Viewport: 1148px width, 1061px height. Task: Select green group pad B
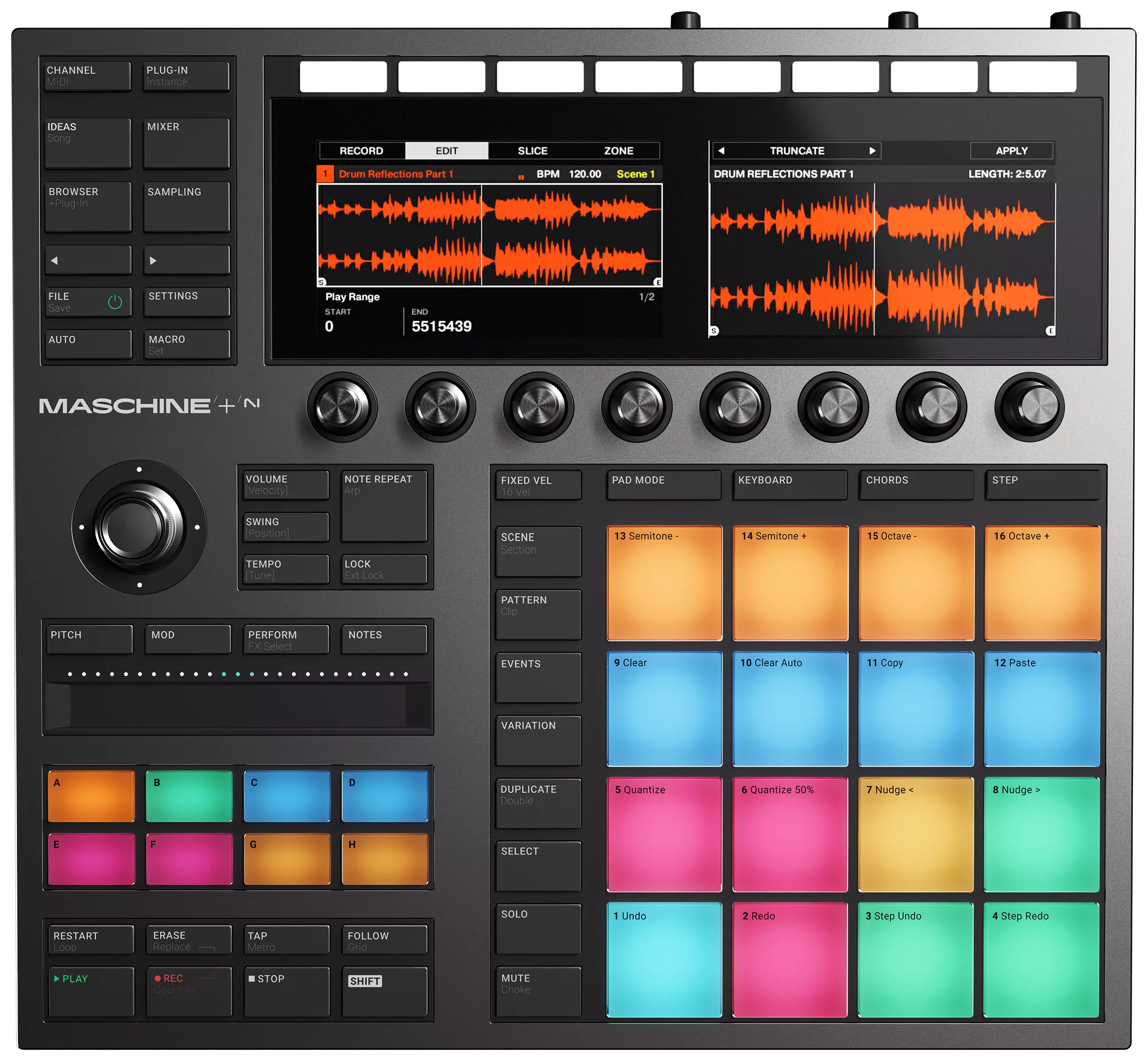(189, 796)
